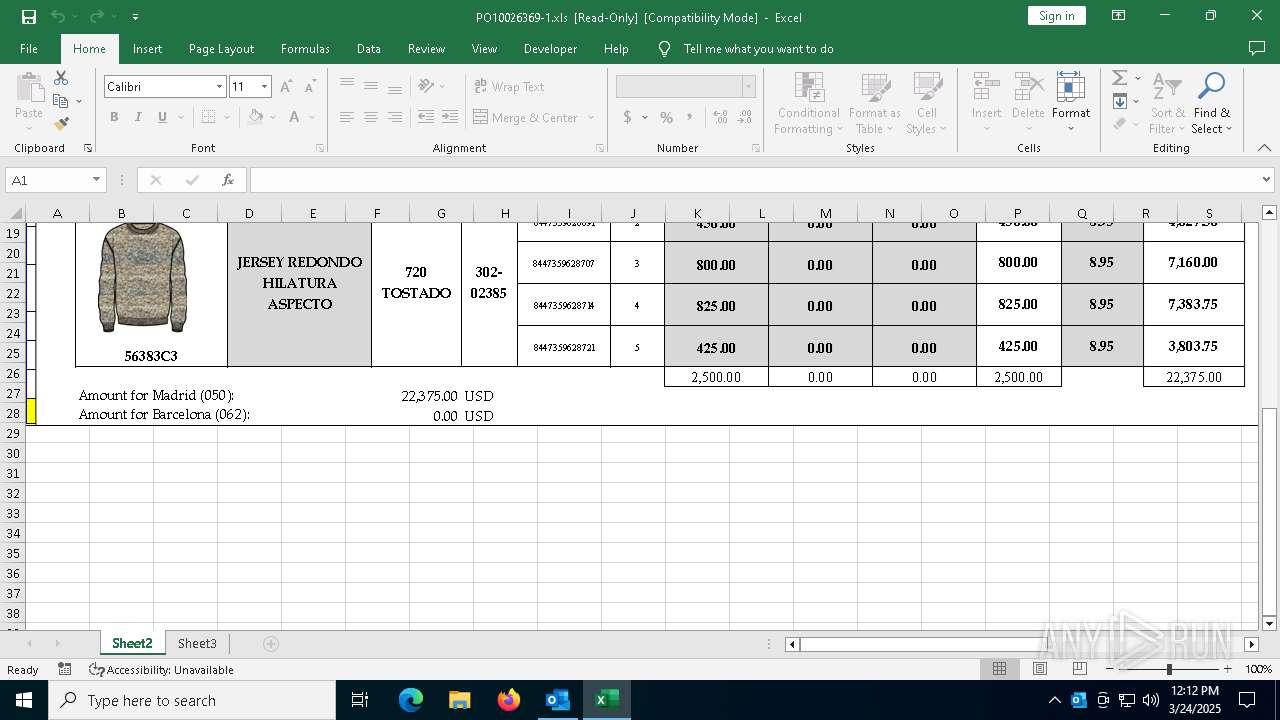The width and height of the screenshot is (1280, 720).
Task: Click the Cut scissors icon
Action: click(x=61, y=78)
